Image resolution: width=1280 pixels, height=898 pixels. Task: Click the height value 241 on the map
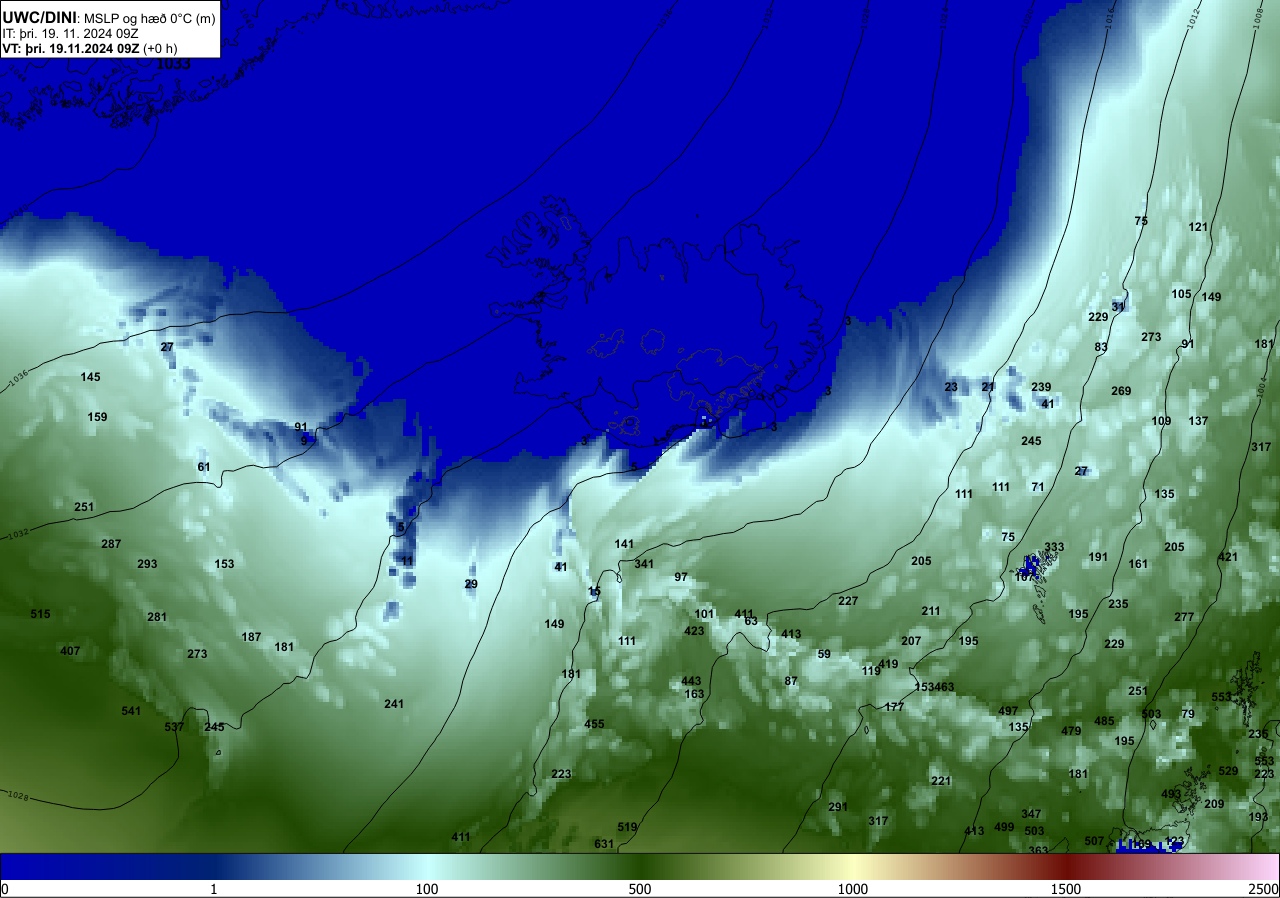pos(394,704)
